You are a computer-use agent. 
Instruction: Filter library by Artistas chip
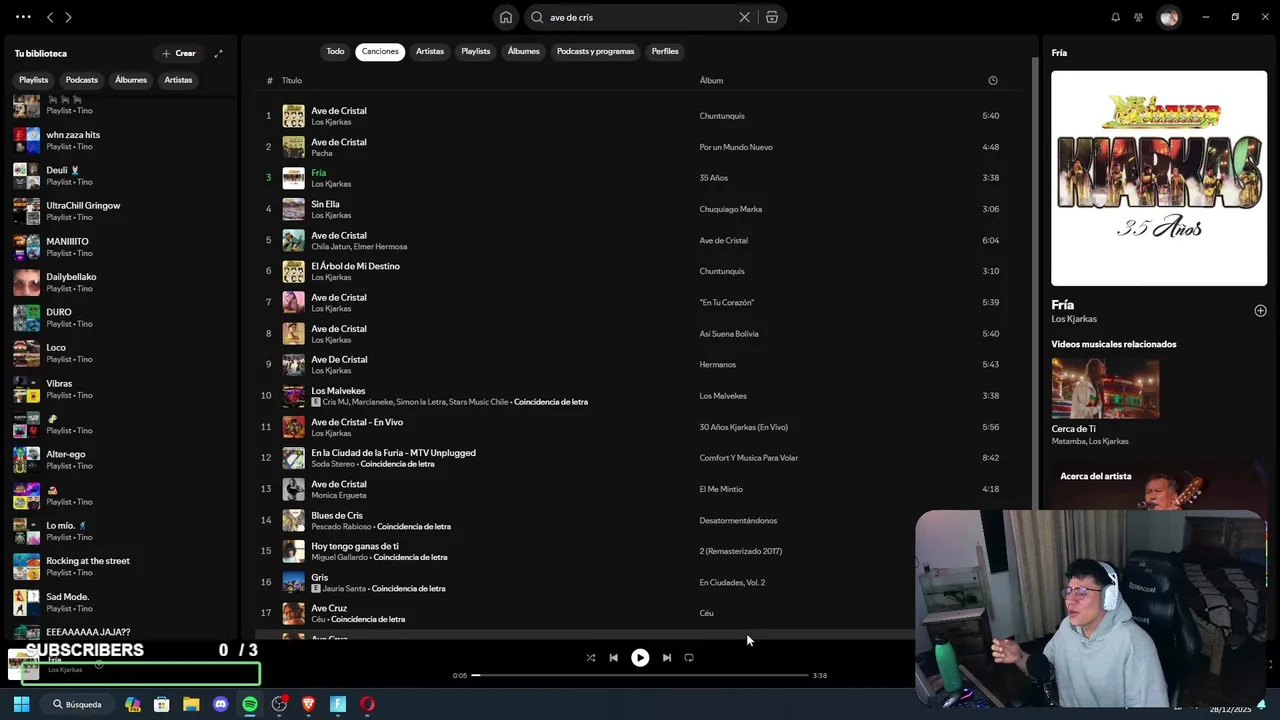[x=178, y=80]
